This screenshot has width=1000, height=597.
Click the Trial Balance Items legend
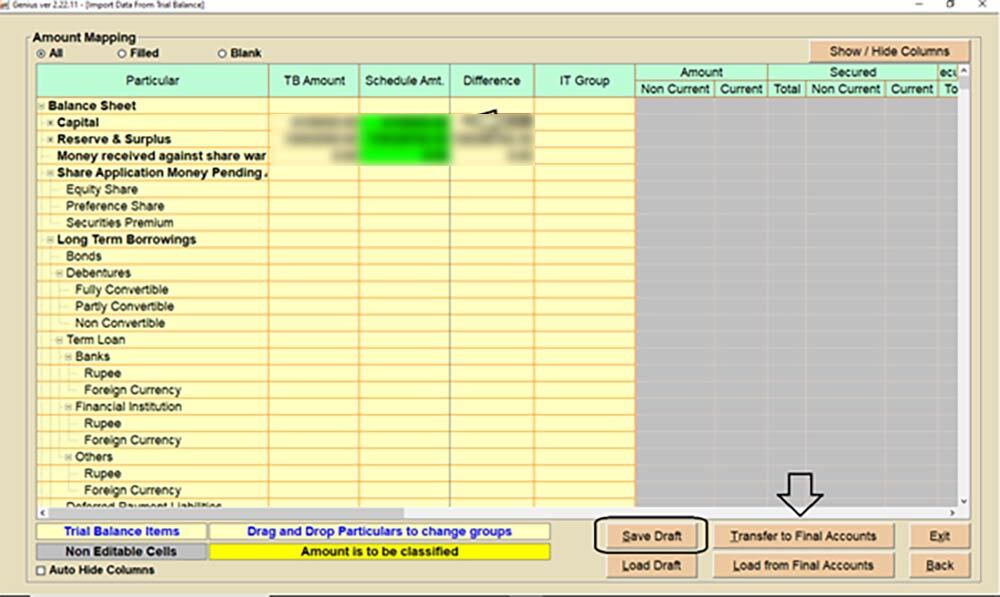[121, 531]
